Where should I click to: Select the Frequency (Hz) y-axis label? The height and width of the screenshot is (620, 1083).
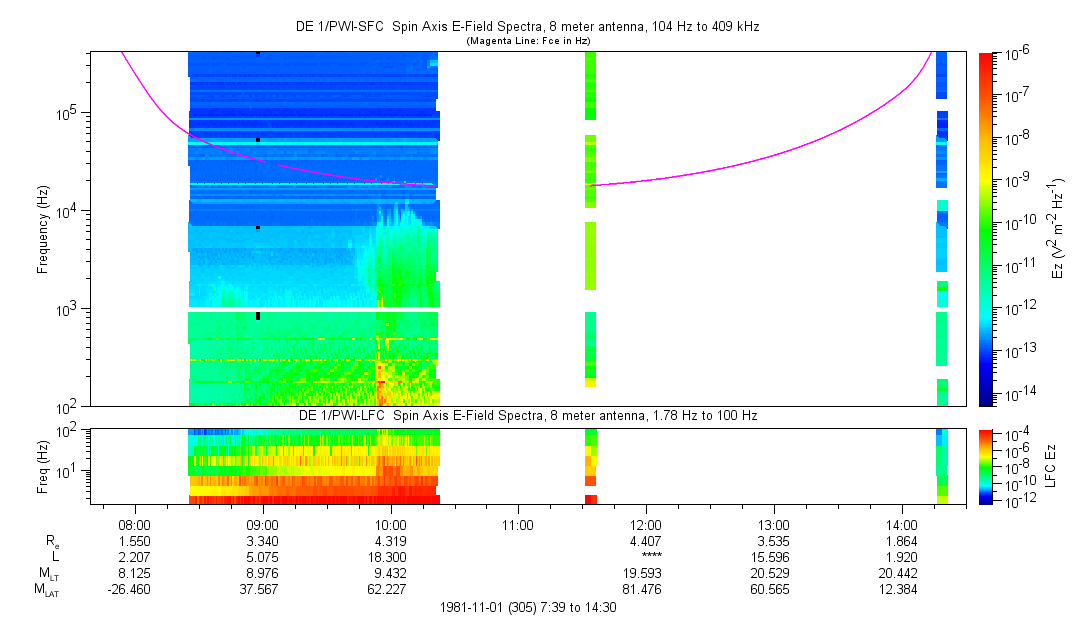43,228
